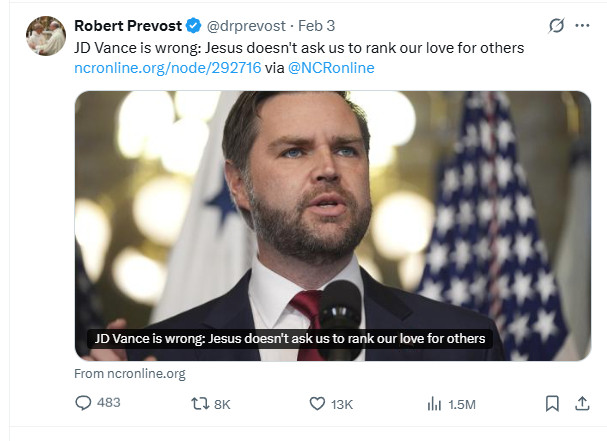The image size is (607, 441).
Task: Open view analytics bar chart icon
Action: click(434, 404)
